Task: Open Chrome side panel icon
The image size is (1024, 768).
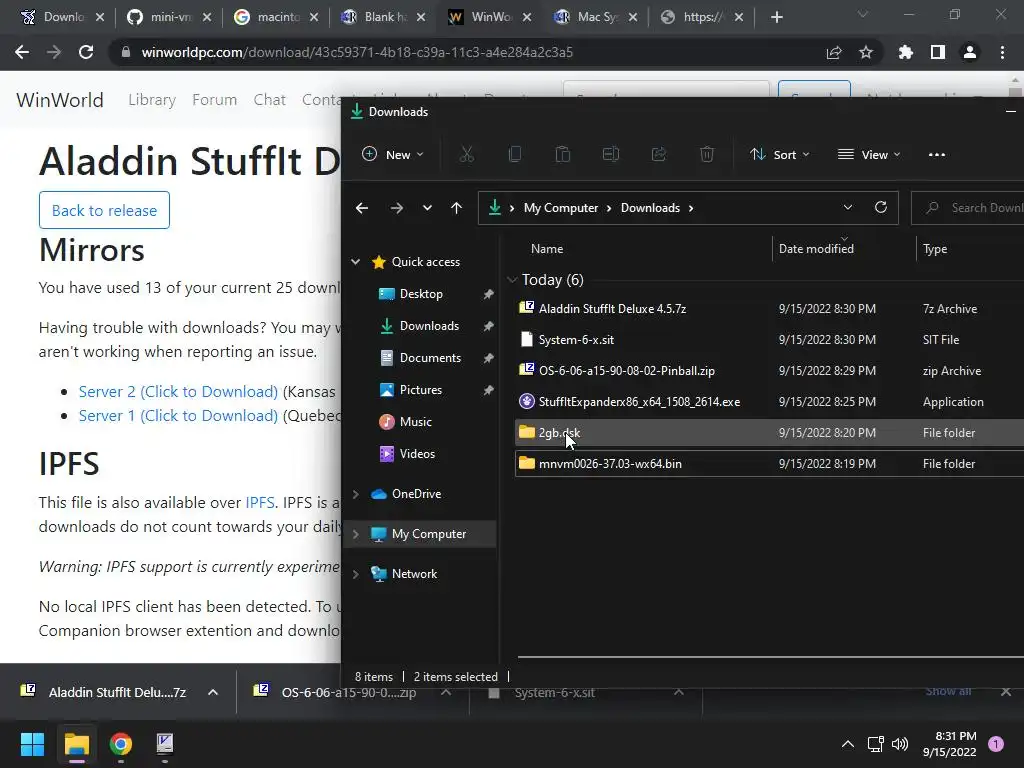Action: (938, 52)
